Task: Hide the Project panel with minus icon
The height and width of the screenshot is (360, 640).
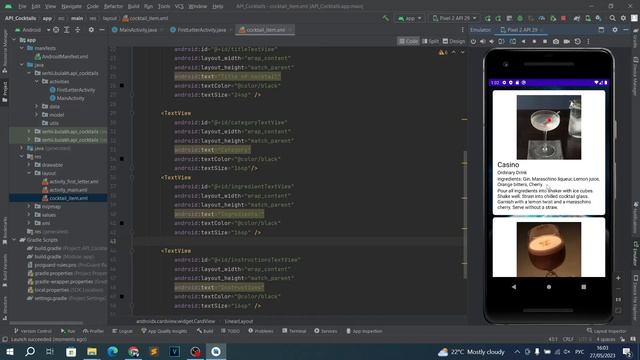Action: click(102, 30)
